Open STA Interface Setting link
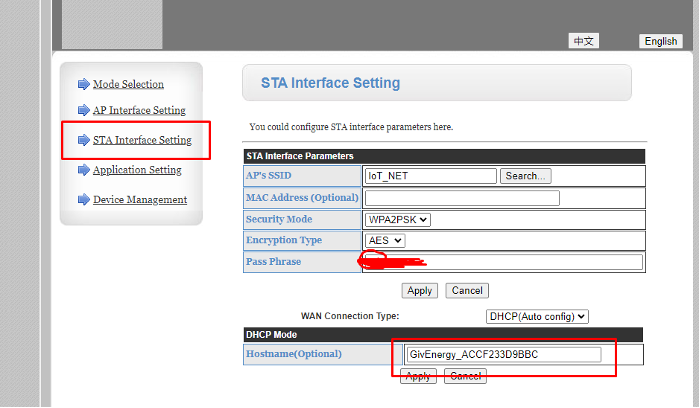The image size is (700, 408). (x=142, y=140)
